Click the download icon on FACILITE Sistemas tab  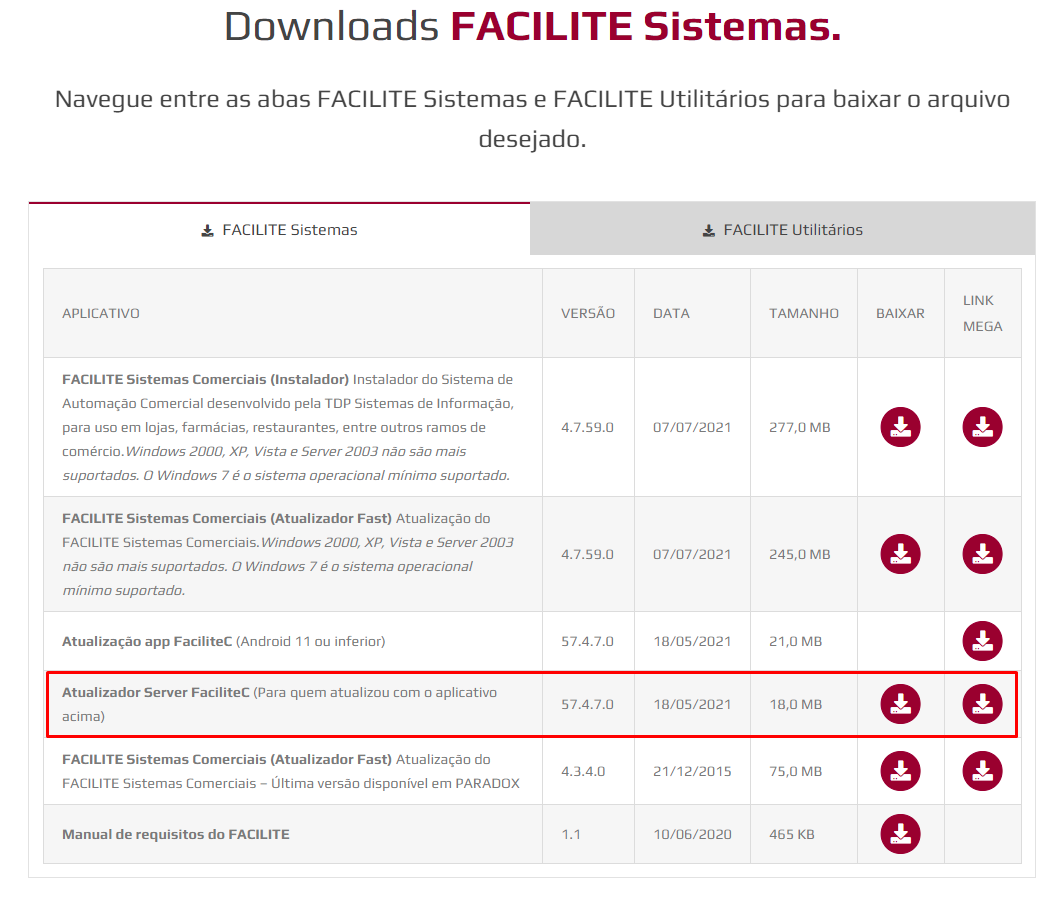click(207, 231)
